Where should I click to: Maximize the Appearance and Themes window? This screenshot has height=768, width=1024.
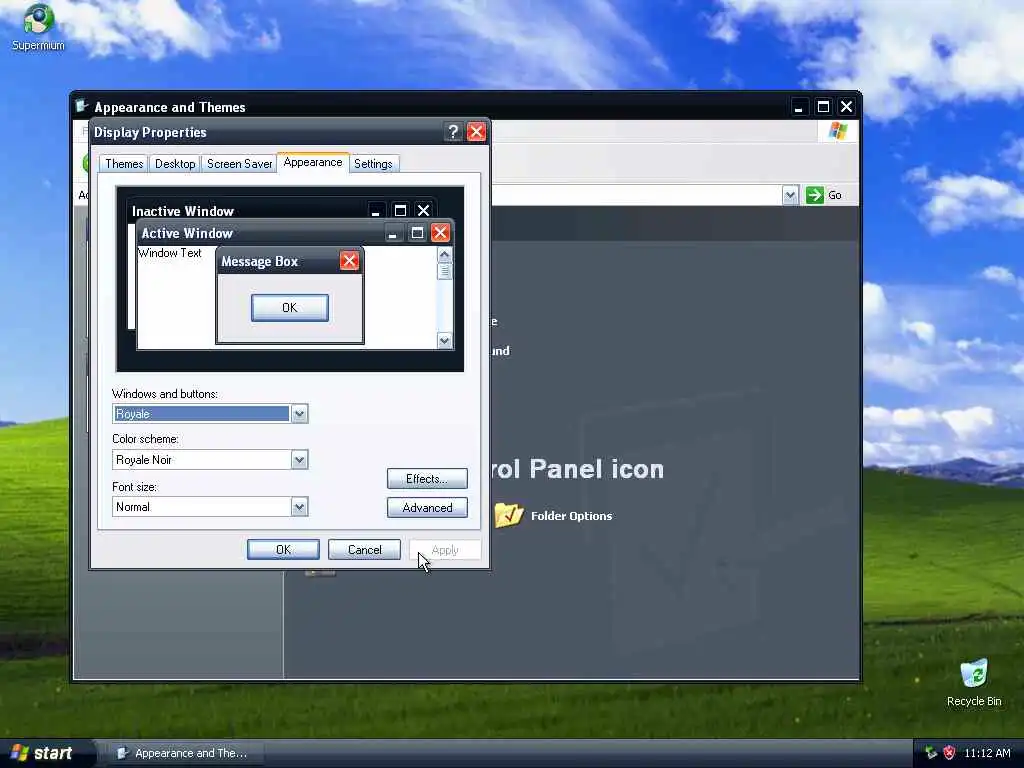coord(823,106)
